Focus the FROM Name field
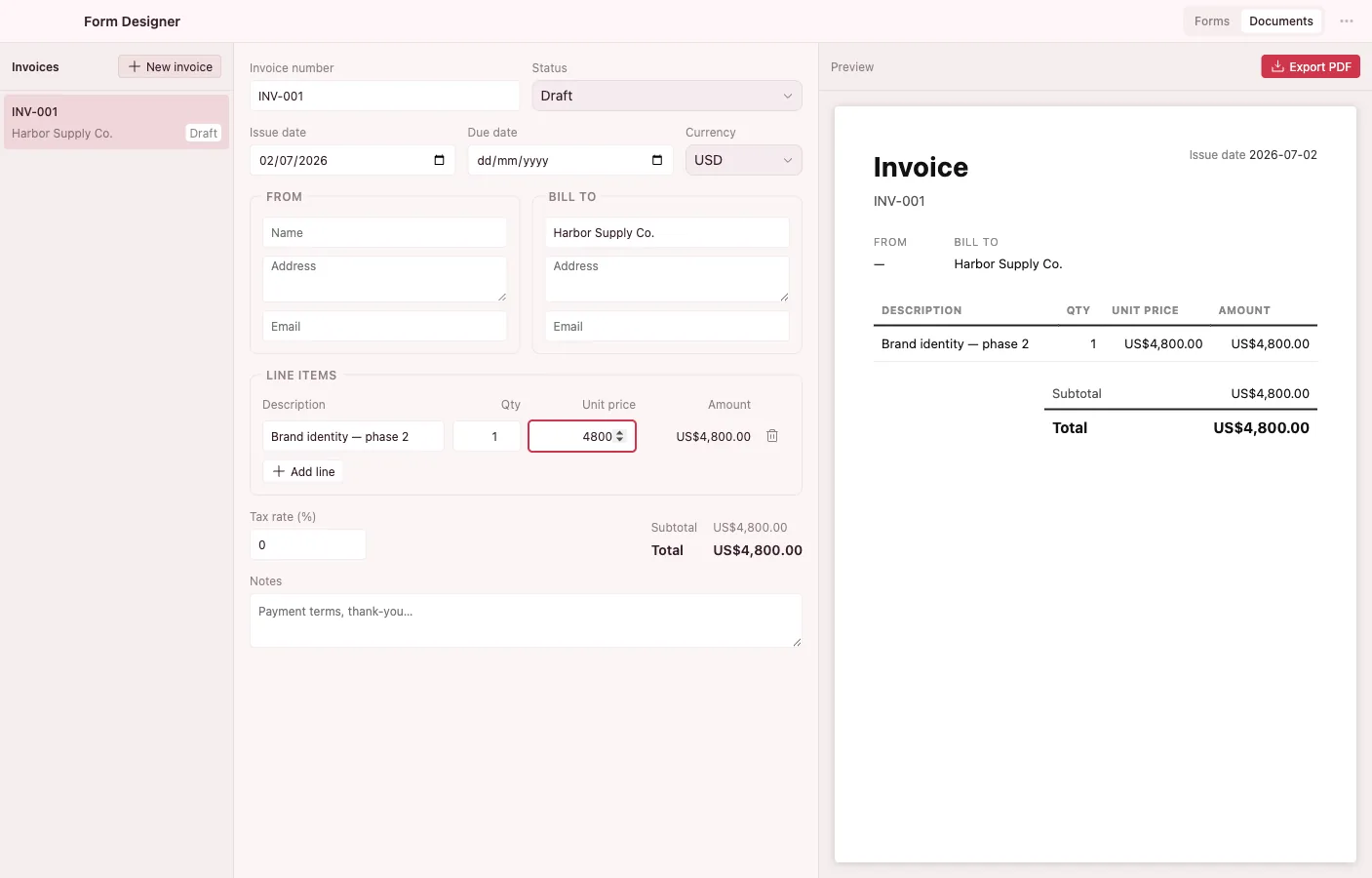 384,232
